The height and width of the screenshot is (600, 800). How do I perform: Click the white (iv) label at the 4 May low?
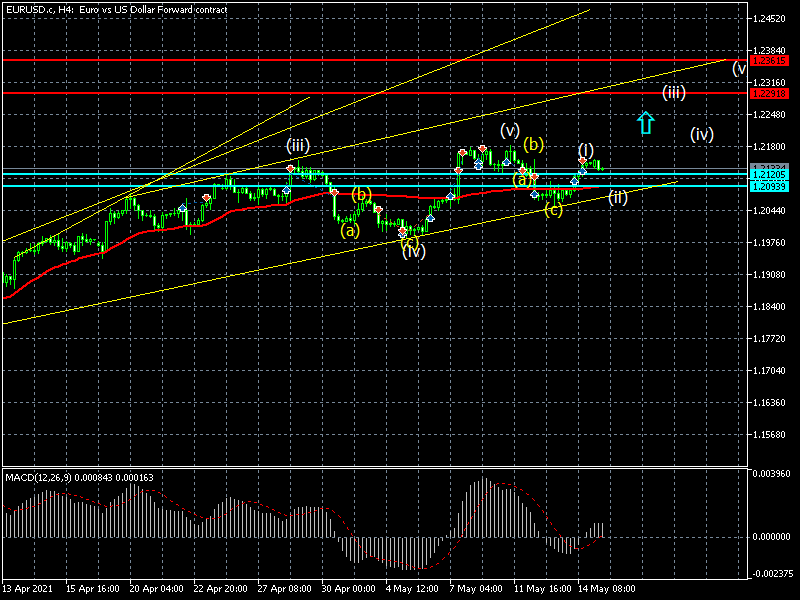(x=414, y=251)
